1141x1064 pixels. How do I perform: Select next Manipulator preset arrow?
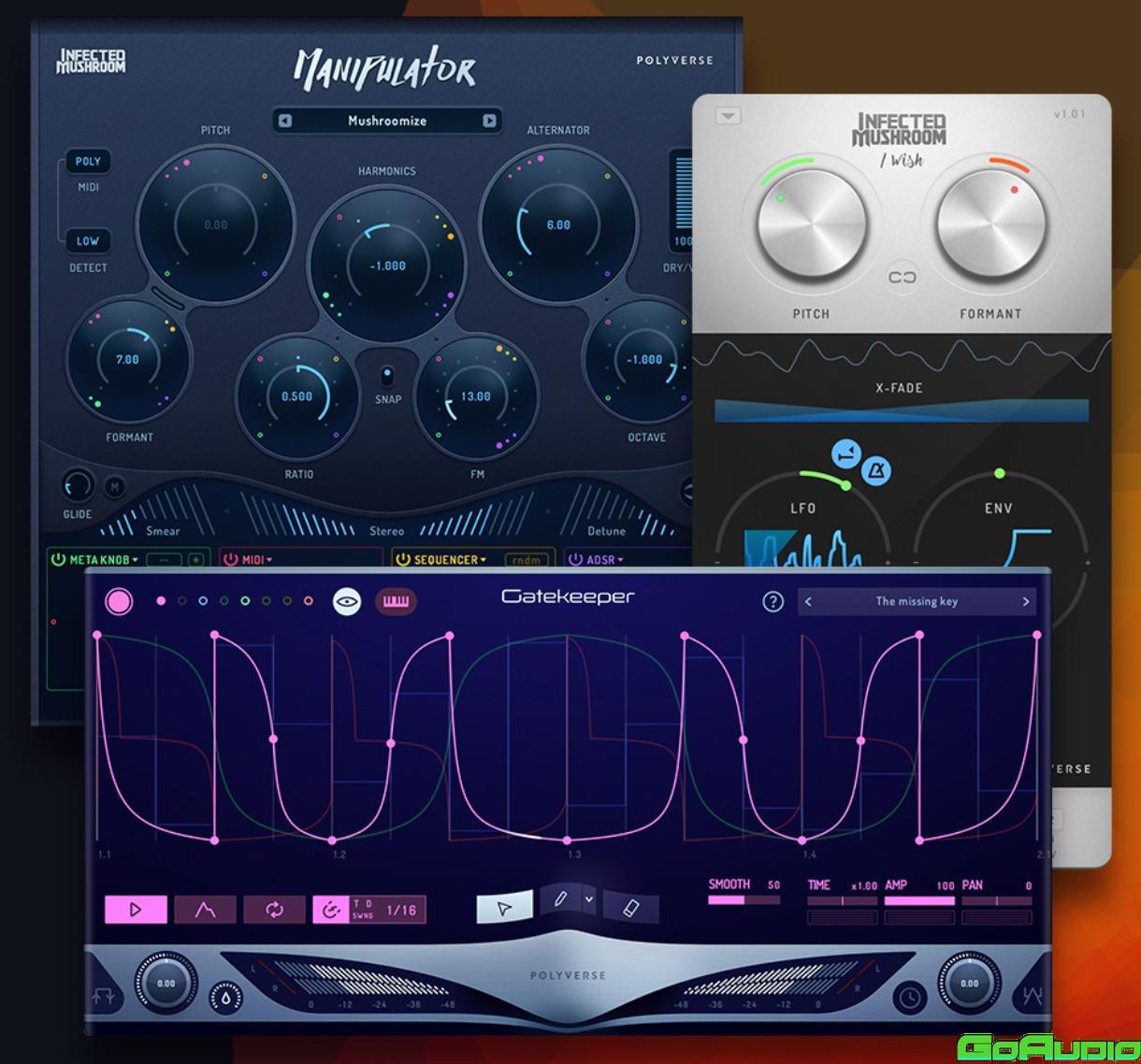click(x=489, y=121)
